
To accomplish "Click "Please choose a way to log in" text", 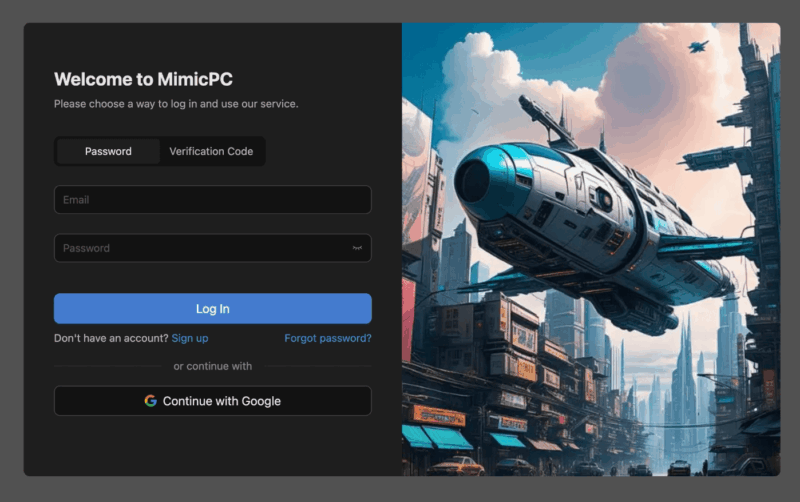I will (176, 104).
